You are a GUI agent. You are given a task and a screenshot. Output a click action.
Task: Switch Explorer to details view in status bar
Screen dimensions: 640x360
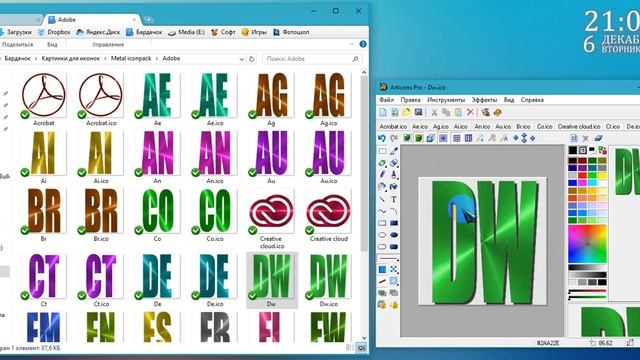click(x=350, y=348)
